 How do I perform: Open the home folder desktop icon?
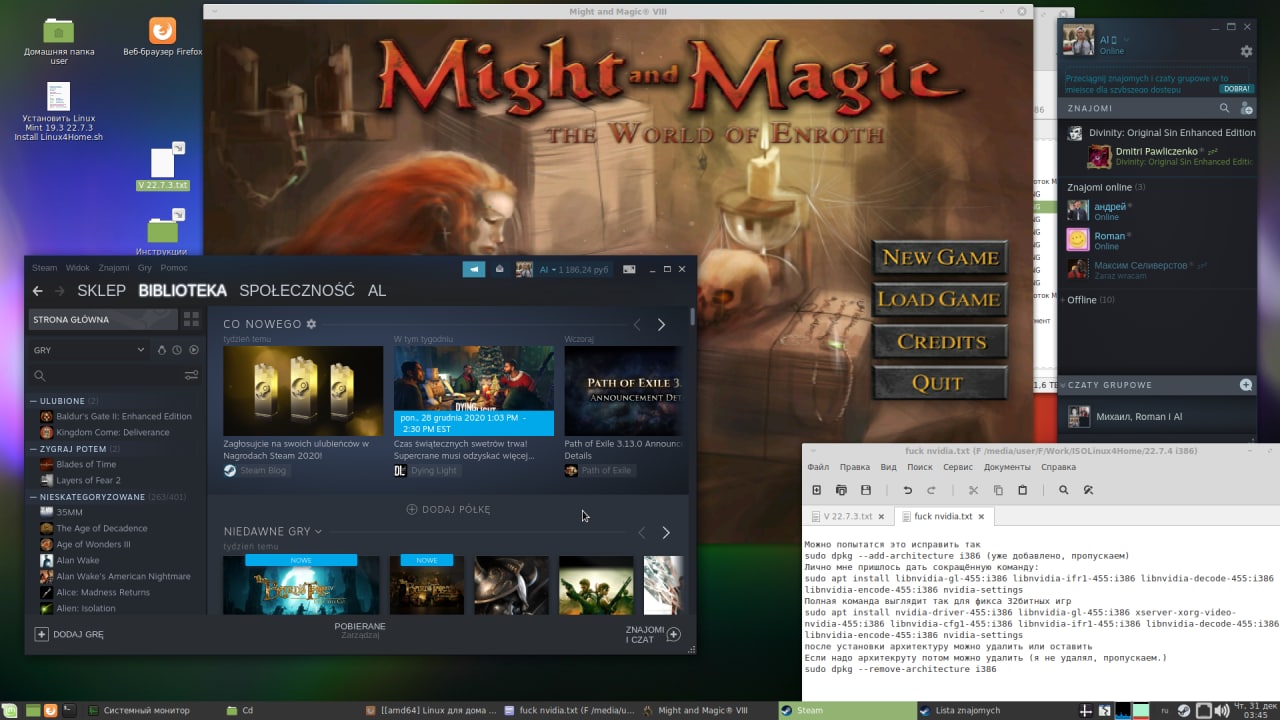point(59,31)
